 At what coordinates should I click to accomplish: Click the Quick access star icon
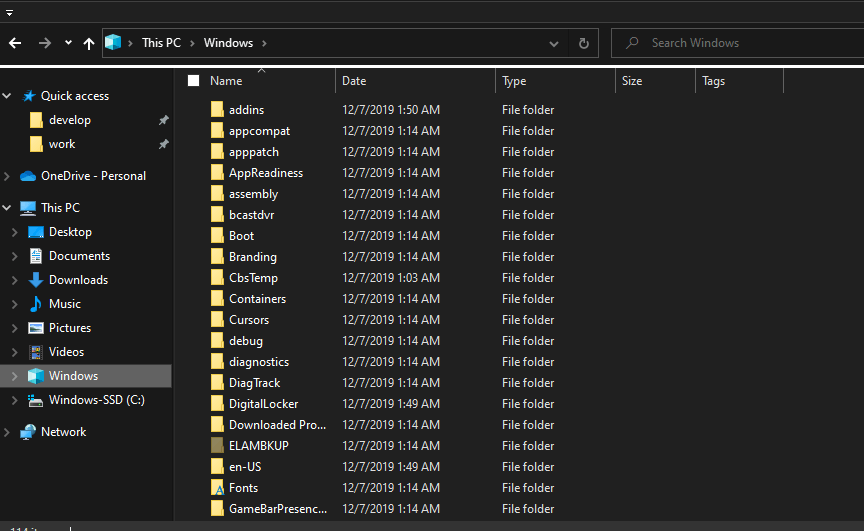pos(29,96)
